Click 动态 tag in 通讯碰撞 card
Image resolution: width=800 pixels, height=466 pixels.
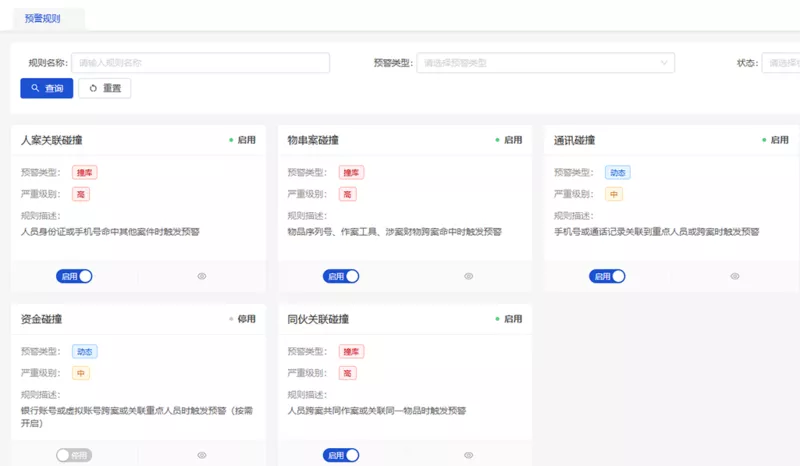point(618,173)
